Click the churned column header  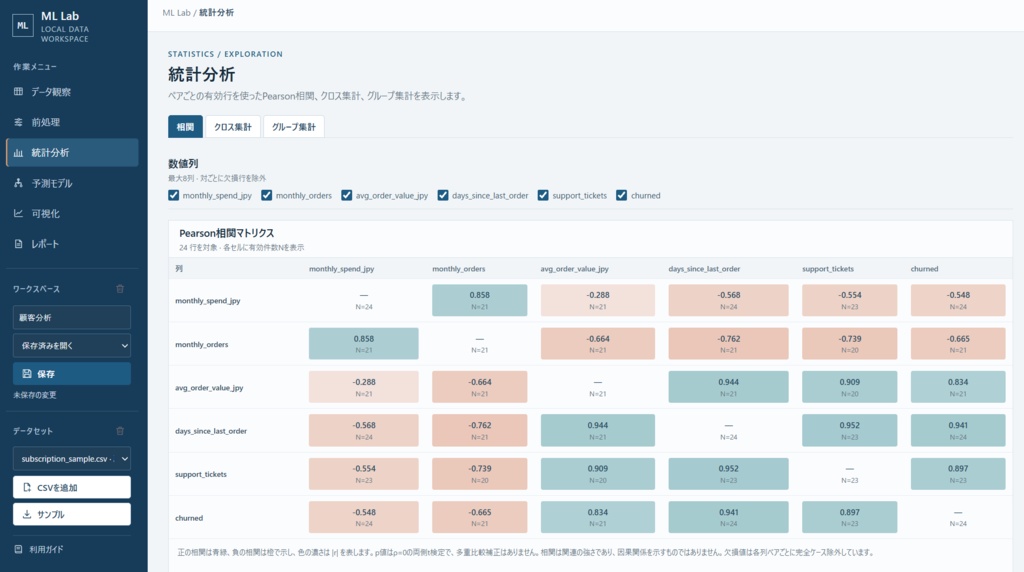924,268
